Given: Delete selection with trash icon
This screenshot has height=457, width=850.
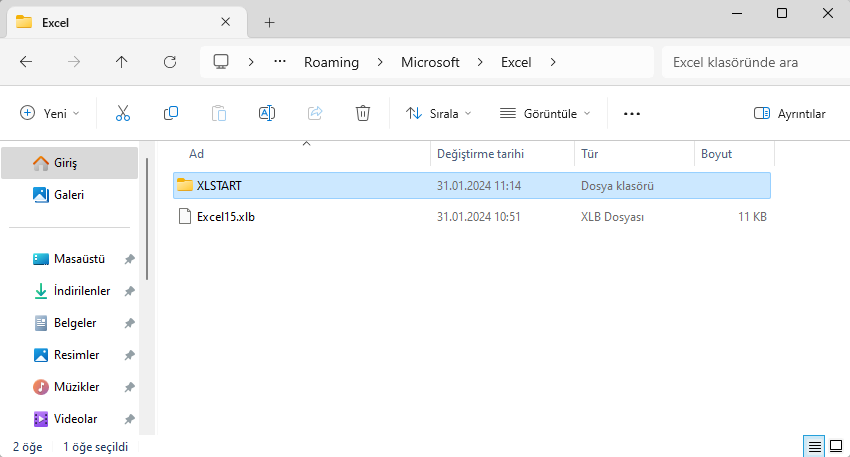Looking at the screenshot, I should 363,113.
